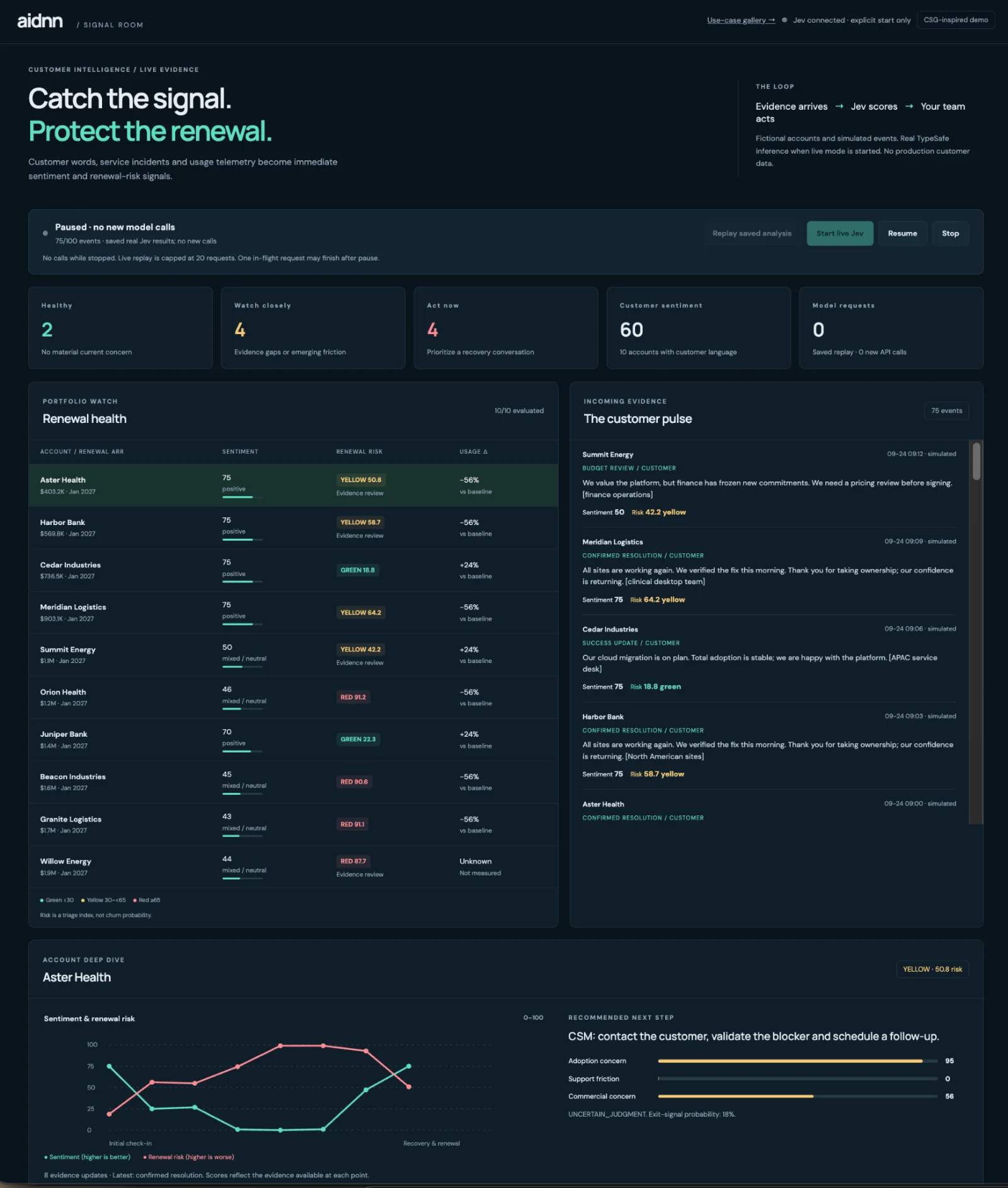Select Meridian Logistics in the portfolio table

(x=293, y=613)
